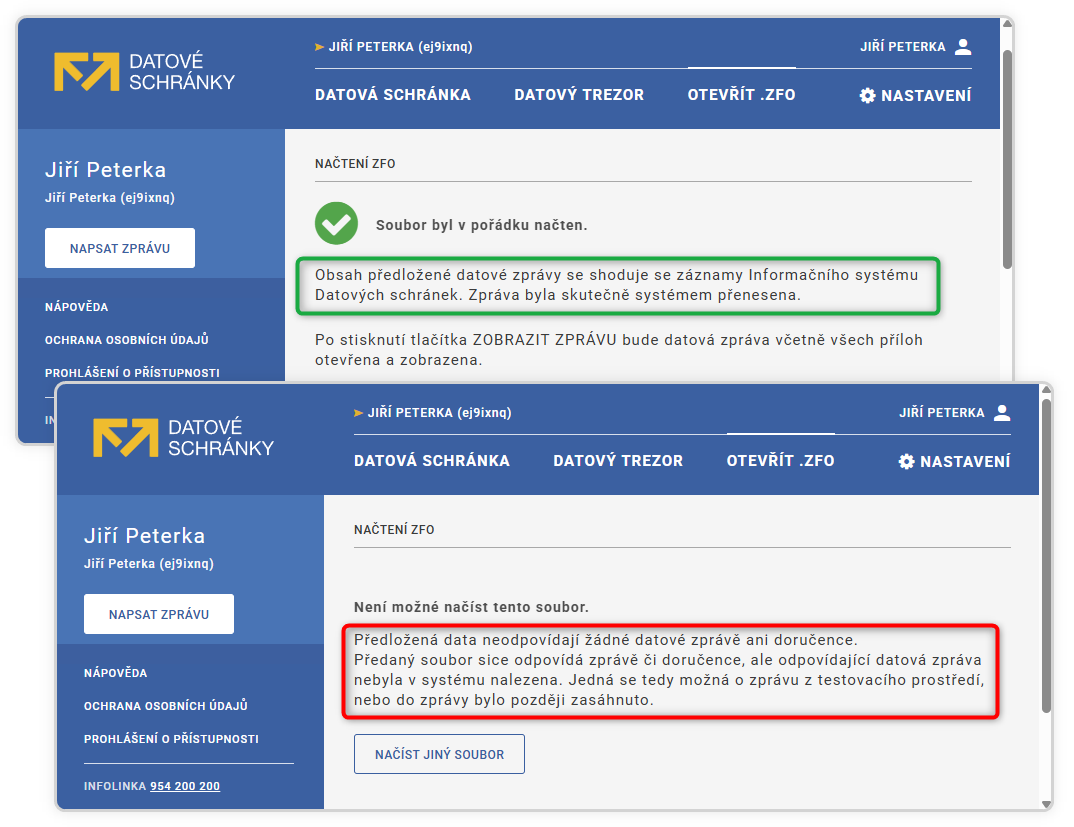Open Nápověda link in back window

(77, 307)
